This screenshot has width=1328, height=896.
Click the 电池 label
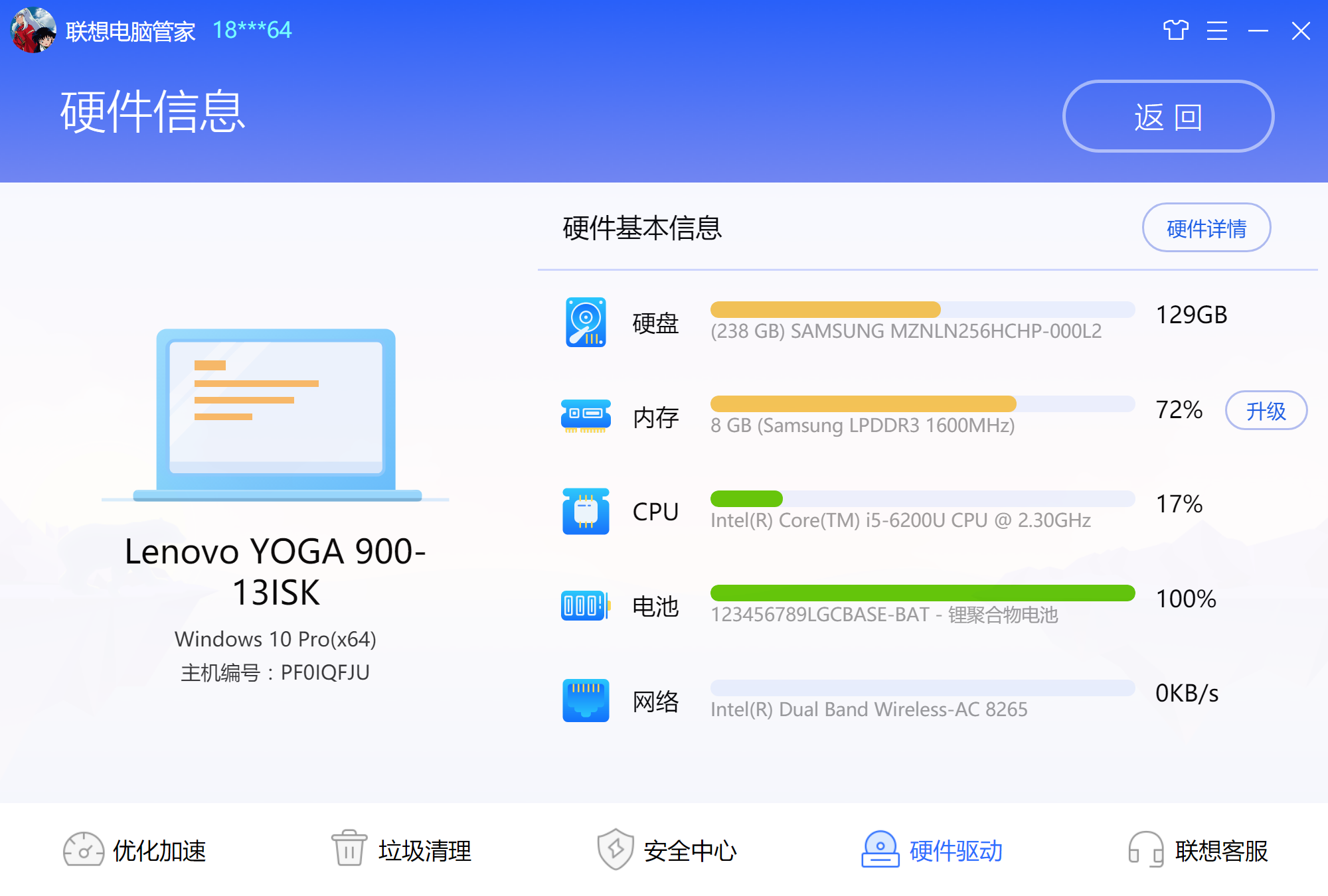click(x=655, y=607)
